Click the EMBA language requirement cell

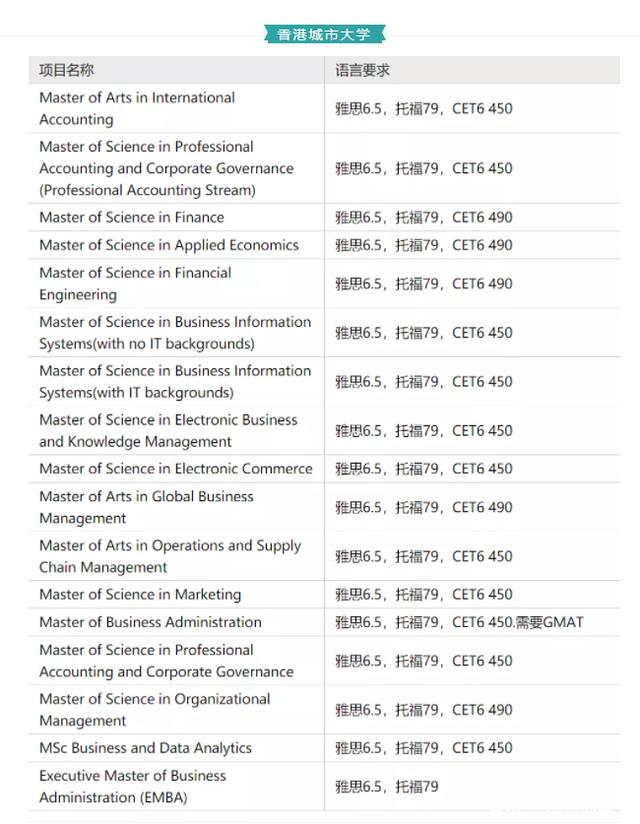tap(387, 786)
